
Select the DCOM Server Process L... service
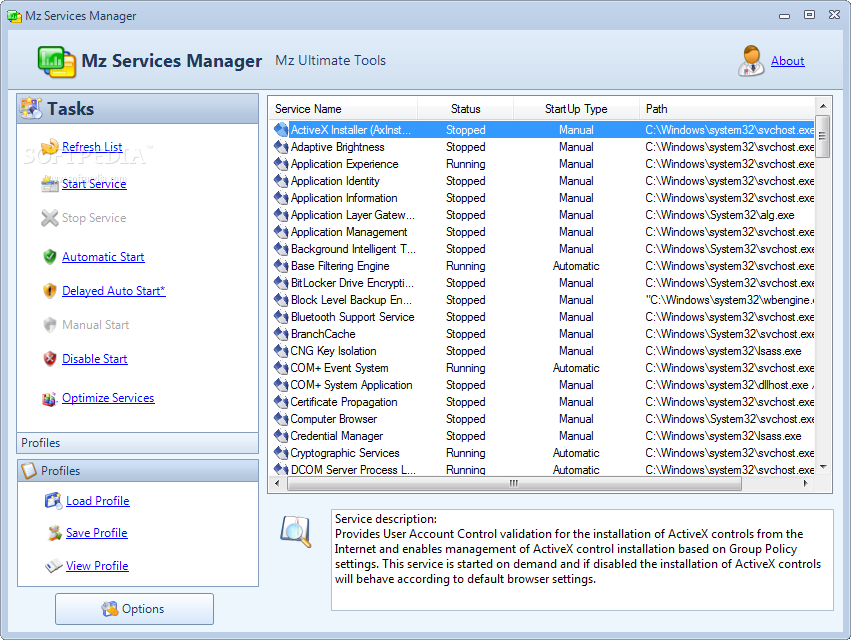click(x=543, y=470)
